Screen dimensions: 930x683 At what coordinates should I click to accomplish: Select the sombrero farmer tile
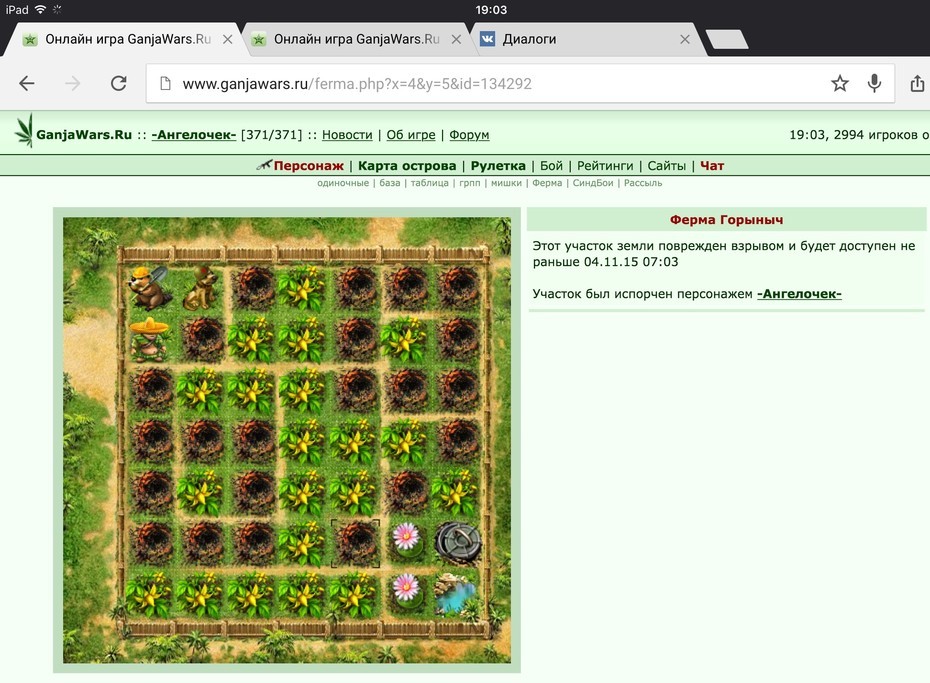(149, 339)
